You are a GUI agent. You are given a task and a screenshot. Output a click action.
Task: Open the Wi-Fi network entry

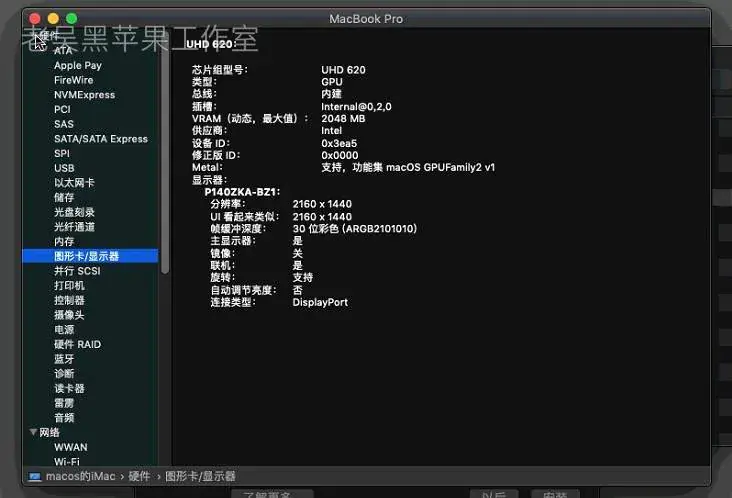(x=67, y=462)
